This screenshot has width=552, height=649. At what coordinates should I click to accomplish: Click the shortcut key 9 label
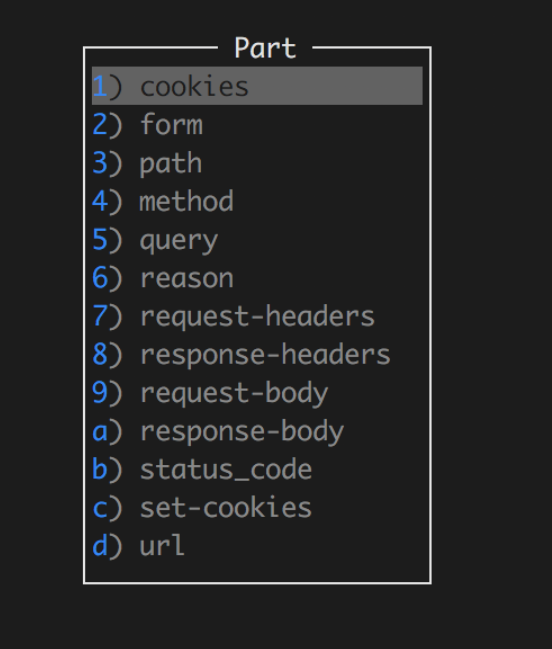(x=100, y=392)
